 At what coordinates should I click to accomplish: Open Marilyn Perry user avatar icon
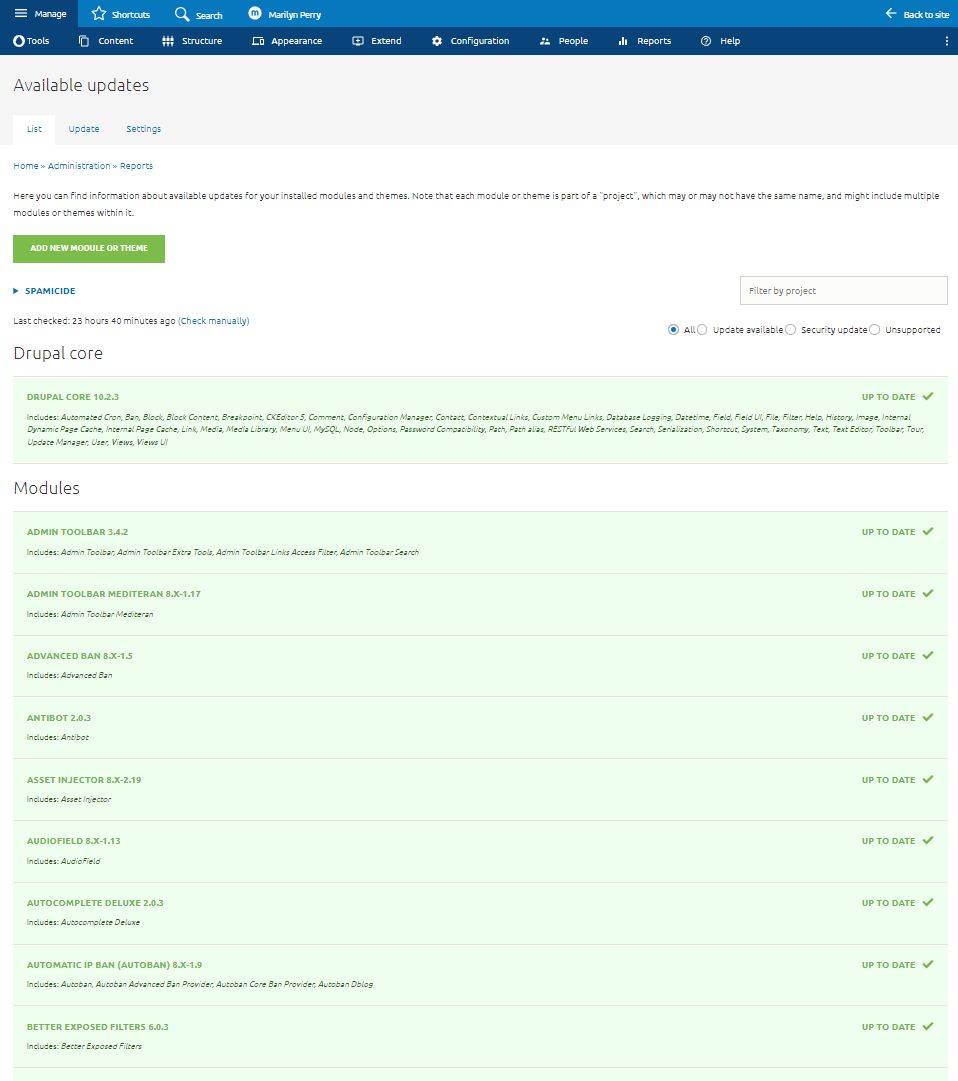(x=255, y=13)
